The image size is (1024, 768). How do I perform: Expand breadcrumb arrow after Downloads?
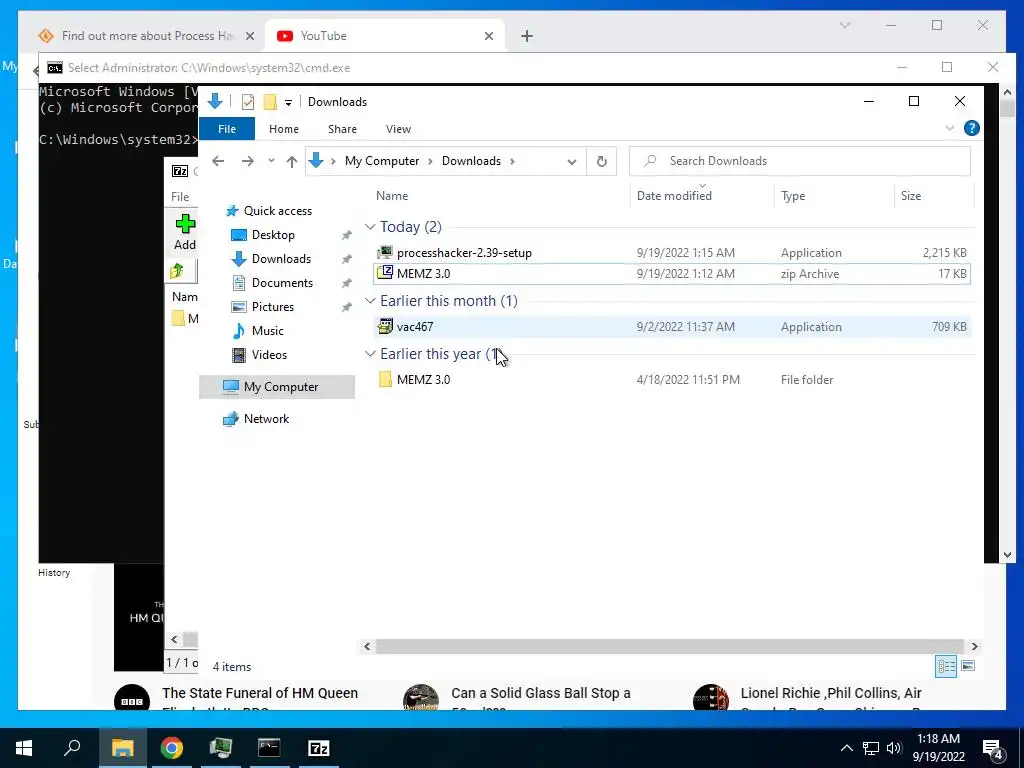point(512,161)
